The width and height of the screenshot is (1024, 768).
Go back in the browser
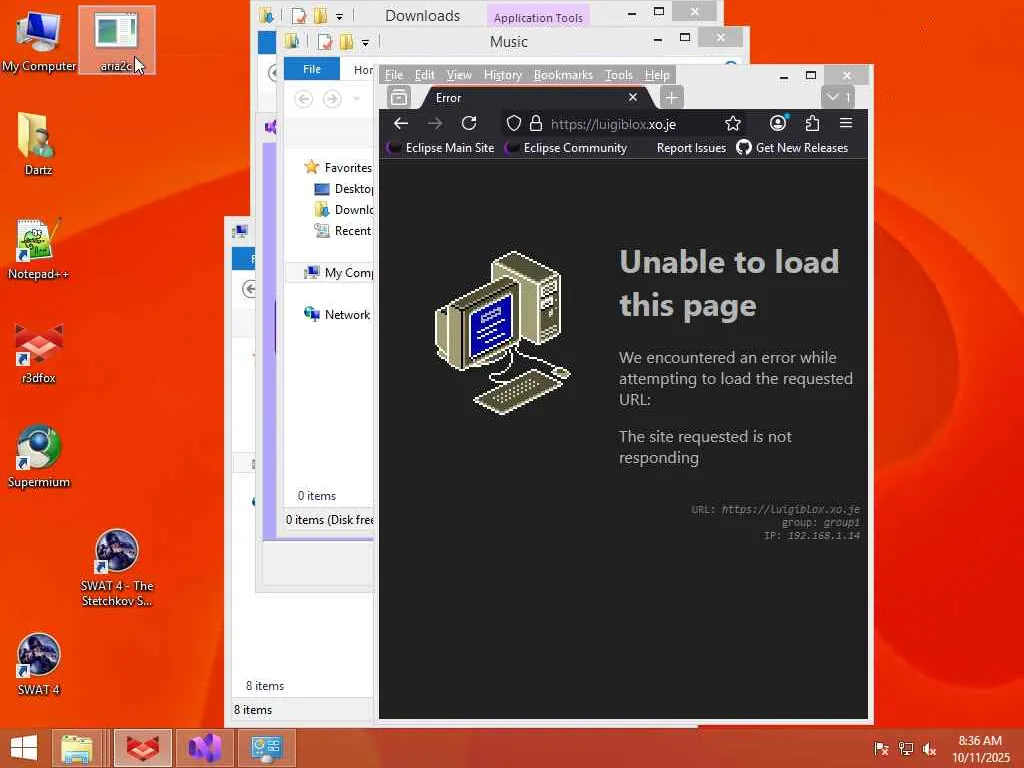click(401, 123)
